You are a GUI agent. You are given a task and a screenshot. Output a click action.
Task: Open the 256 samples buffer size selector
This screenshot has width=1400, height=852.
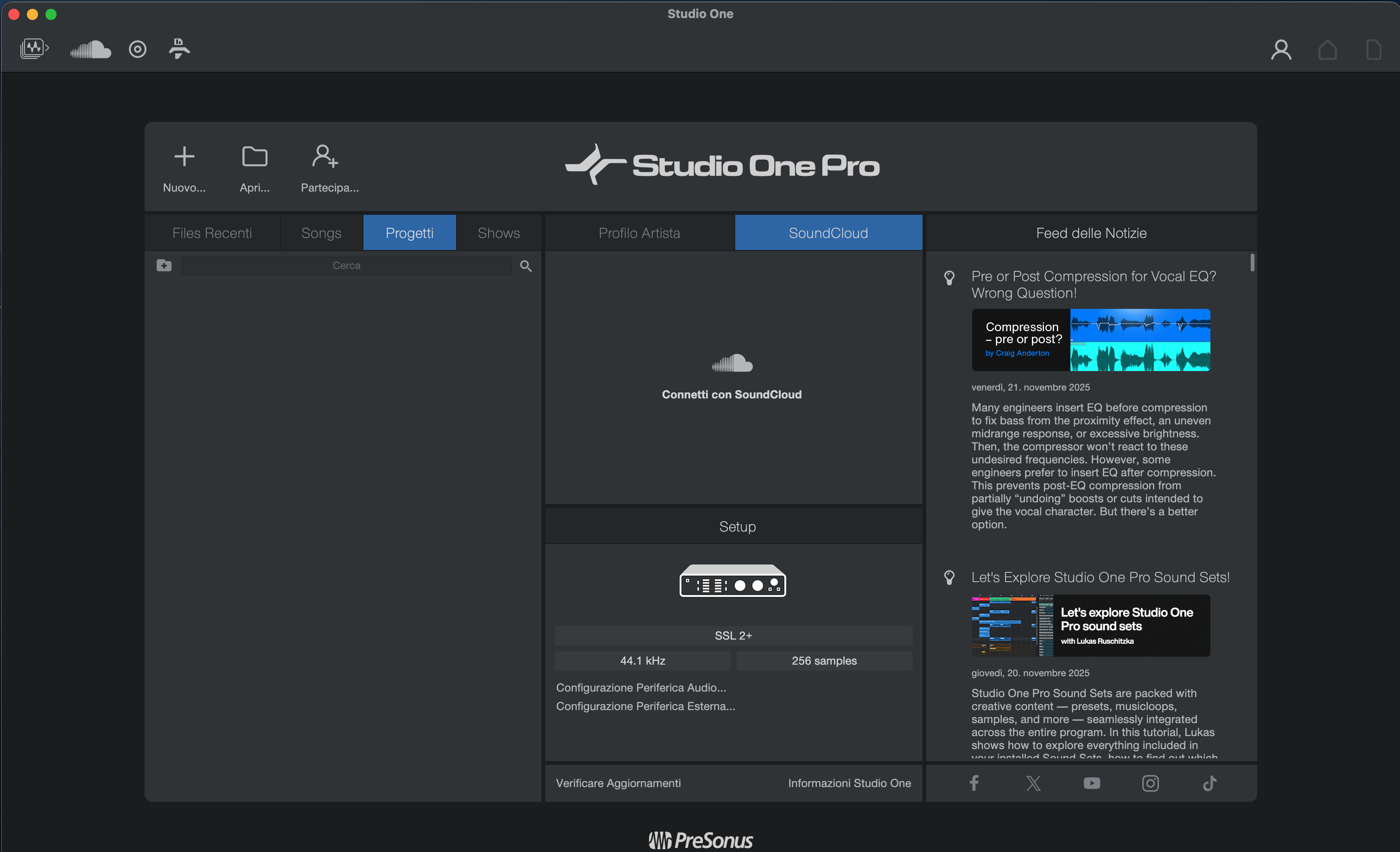click(824, 660)
